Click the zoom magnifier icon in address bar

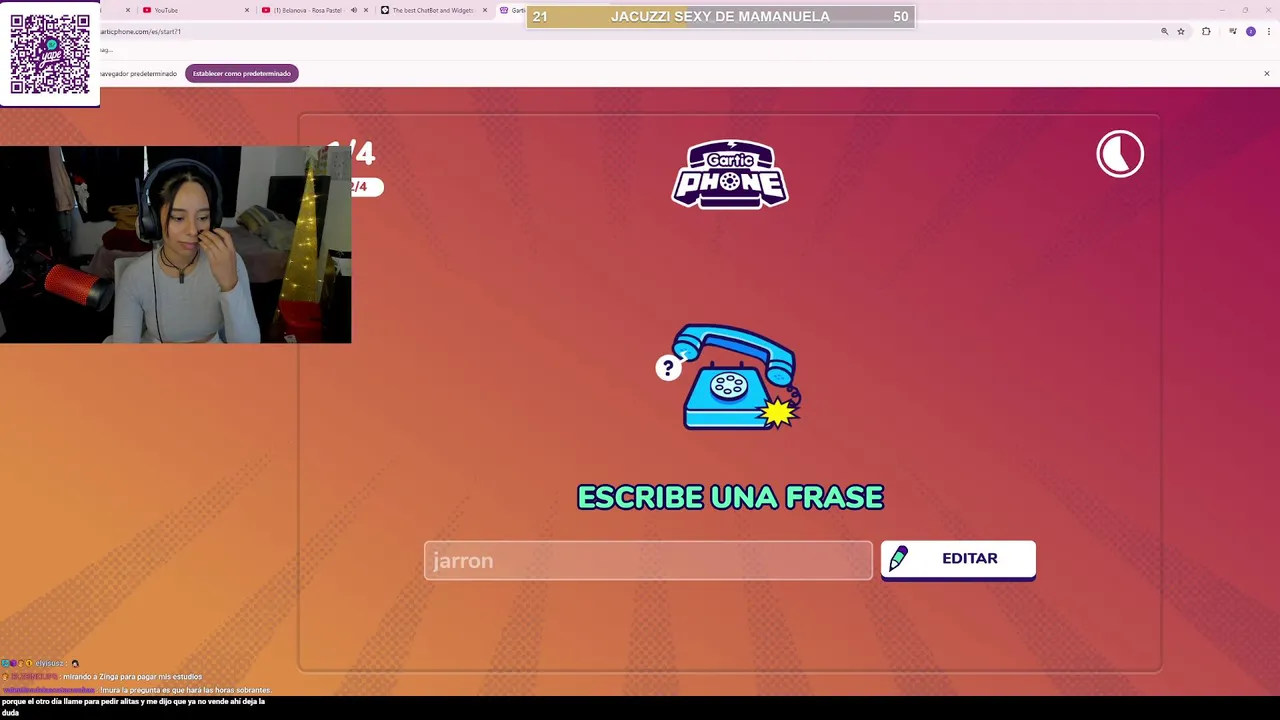[1164, 32]
